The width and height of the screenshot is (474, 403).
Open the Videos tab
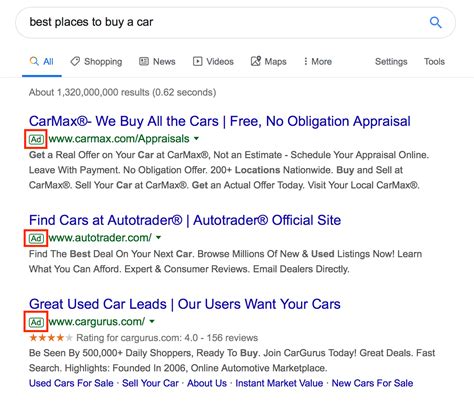[213, 62]
